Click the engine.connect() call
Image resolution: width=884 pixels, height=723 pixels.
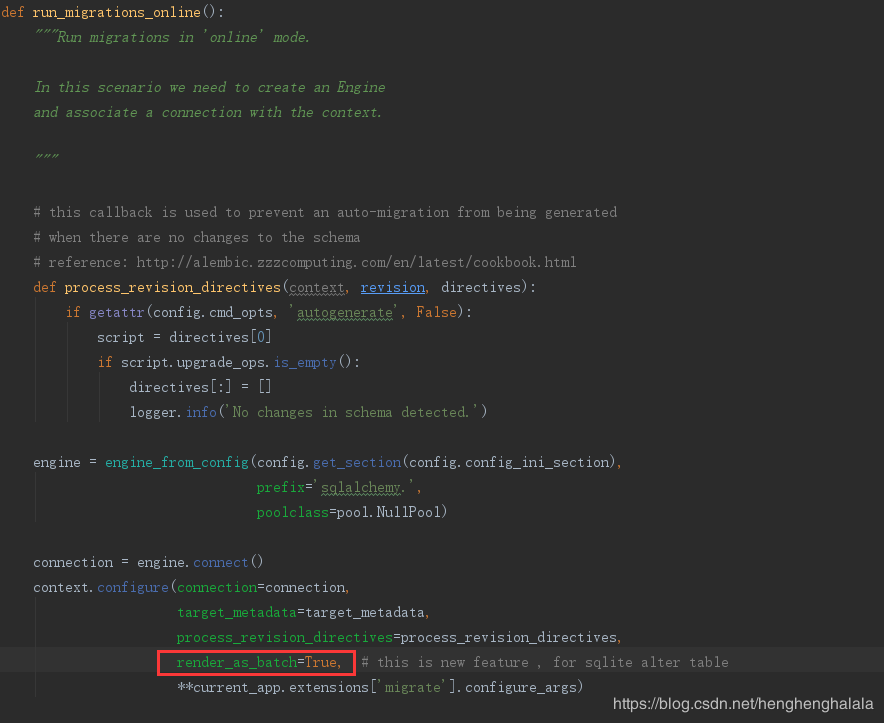[x=200, y=562]
